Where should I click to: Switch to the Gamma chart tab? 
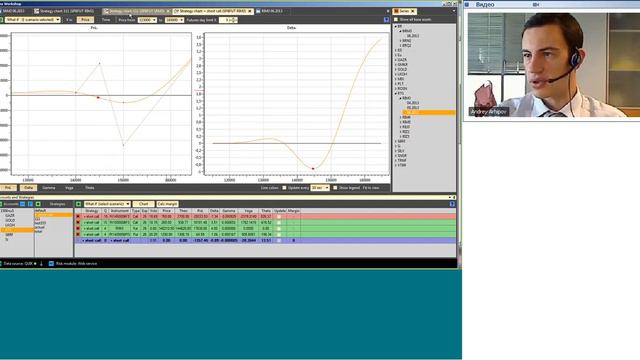coord(49,188)
